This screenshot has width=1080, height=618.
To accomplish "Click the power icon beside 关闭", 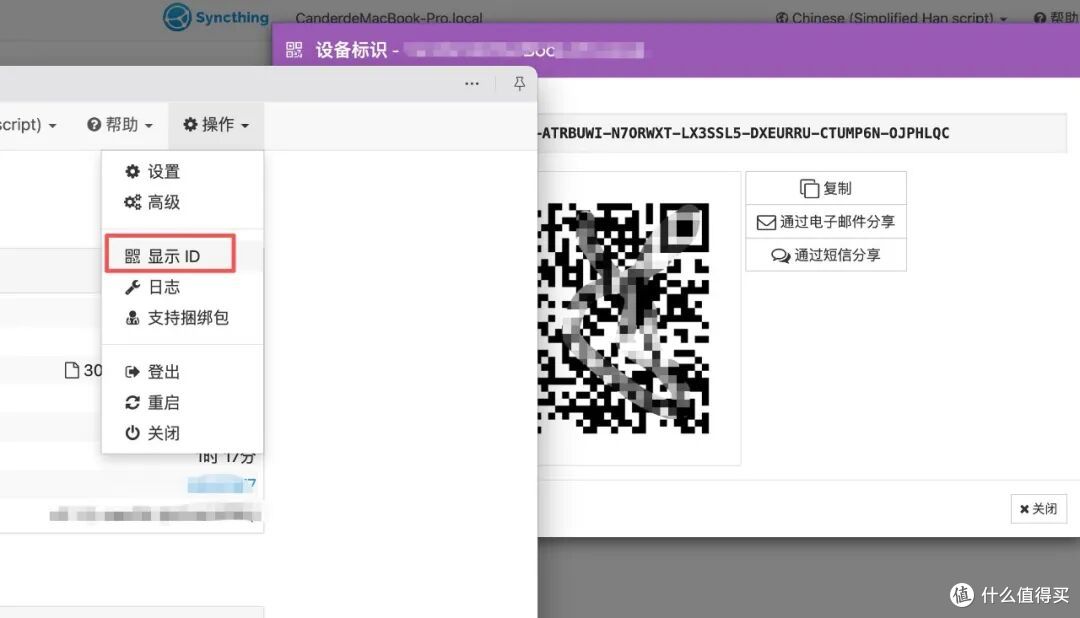I will [x=132, y=433].
